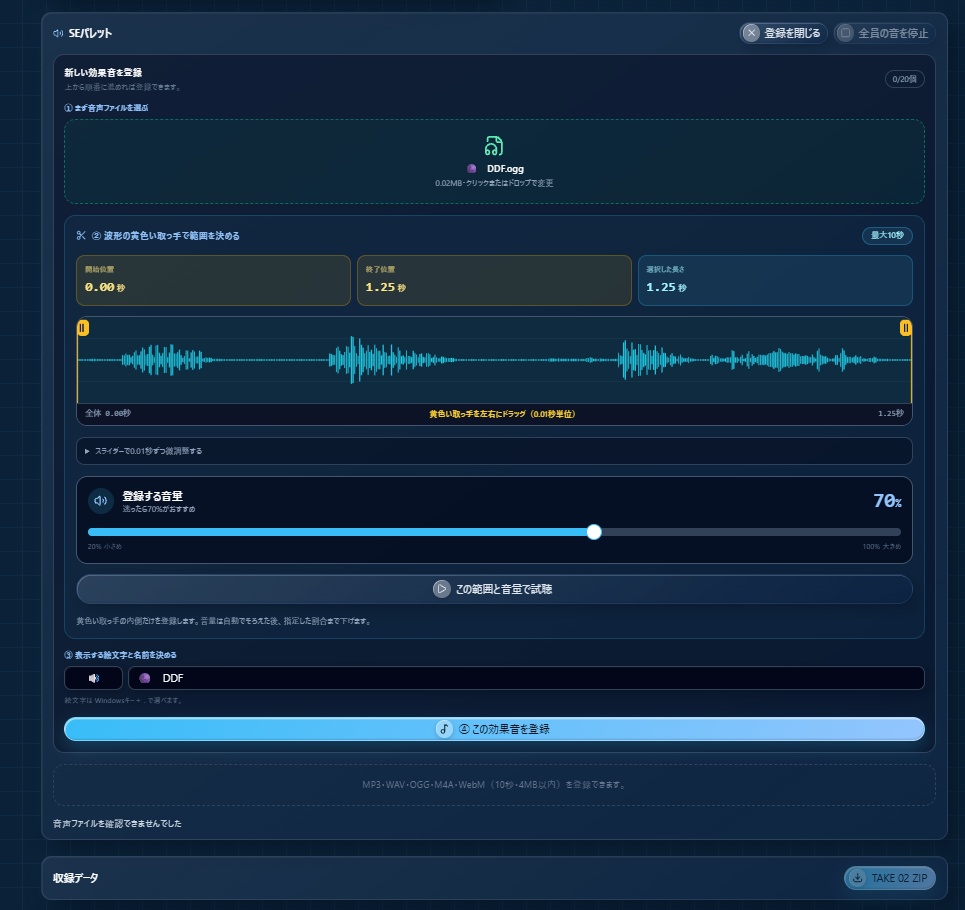
Task: Click the DDF name input field
Action: click(x=526, y=678)
